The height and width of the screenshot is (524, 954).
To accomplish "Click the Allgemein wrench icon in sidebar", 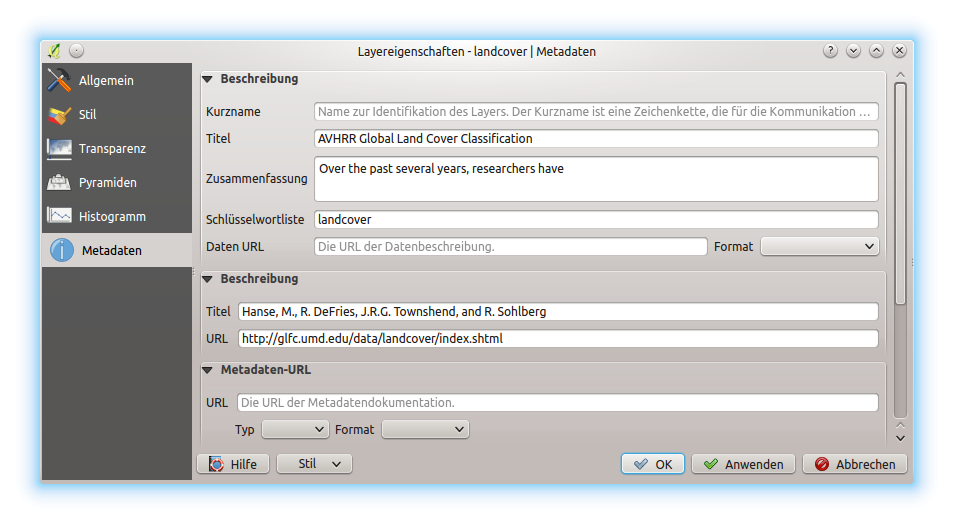I will [60, 81].
